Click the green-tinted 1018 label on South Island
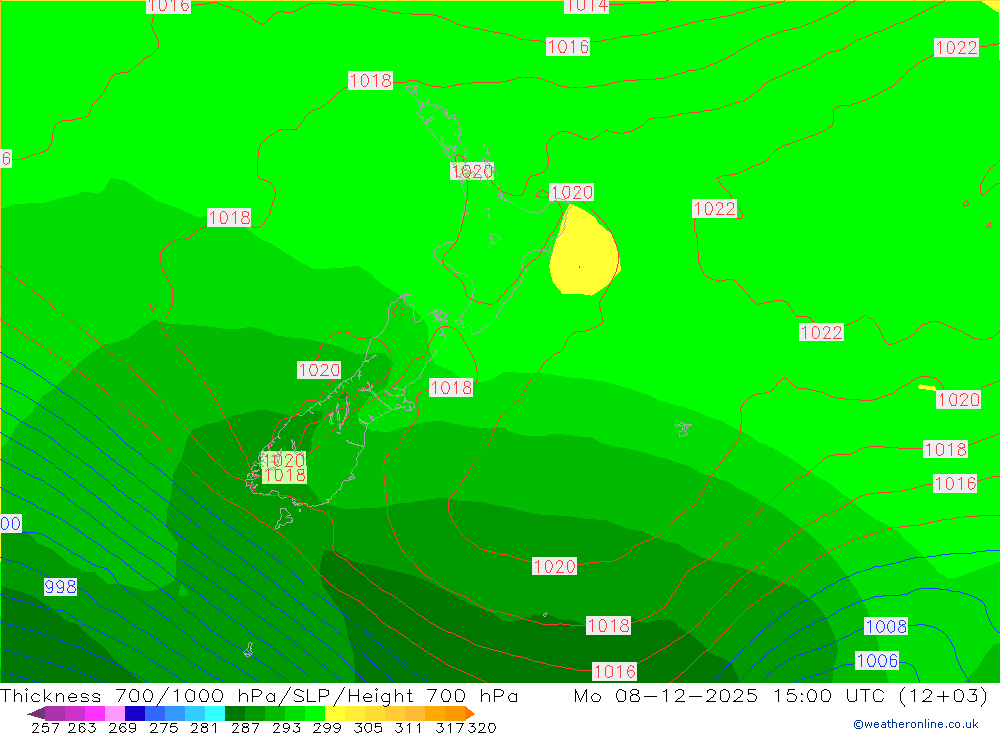The height and width of the screenshot is (733, 1000). 285,475
